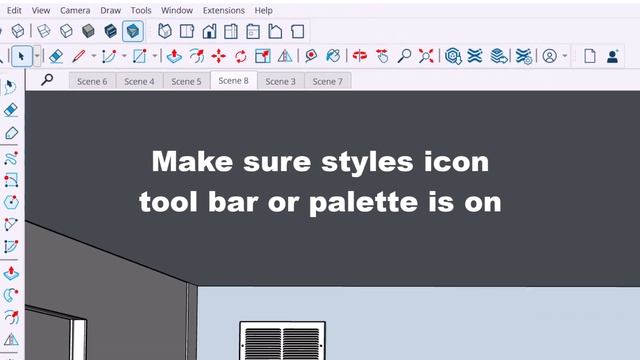Click the Send to LayOut icon
The width and height of the screenshot is (640, 360).
499,56
